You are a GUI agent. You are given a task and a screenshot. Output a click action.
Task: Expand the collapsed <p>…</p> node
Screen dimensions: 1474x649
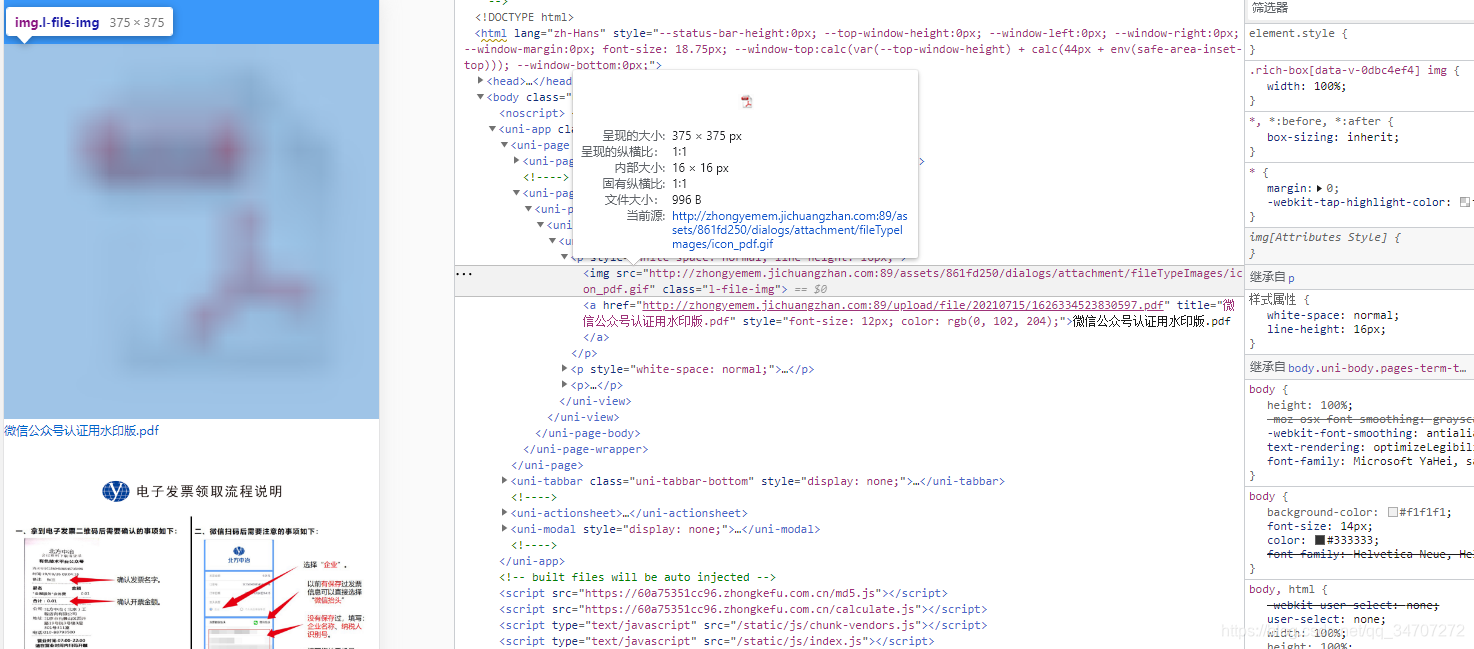click(x=565, y=385)
